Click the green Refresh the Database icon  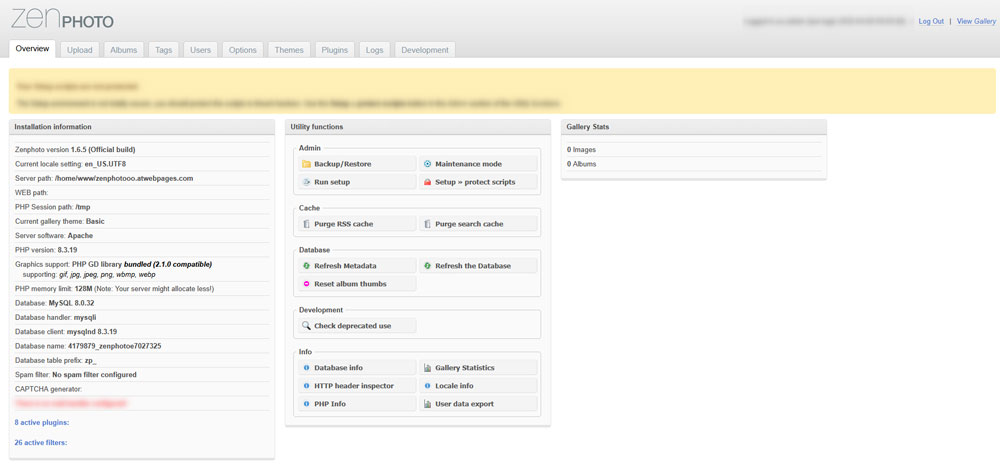pyautogui.click(x=427, y=265)
